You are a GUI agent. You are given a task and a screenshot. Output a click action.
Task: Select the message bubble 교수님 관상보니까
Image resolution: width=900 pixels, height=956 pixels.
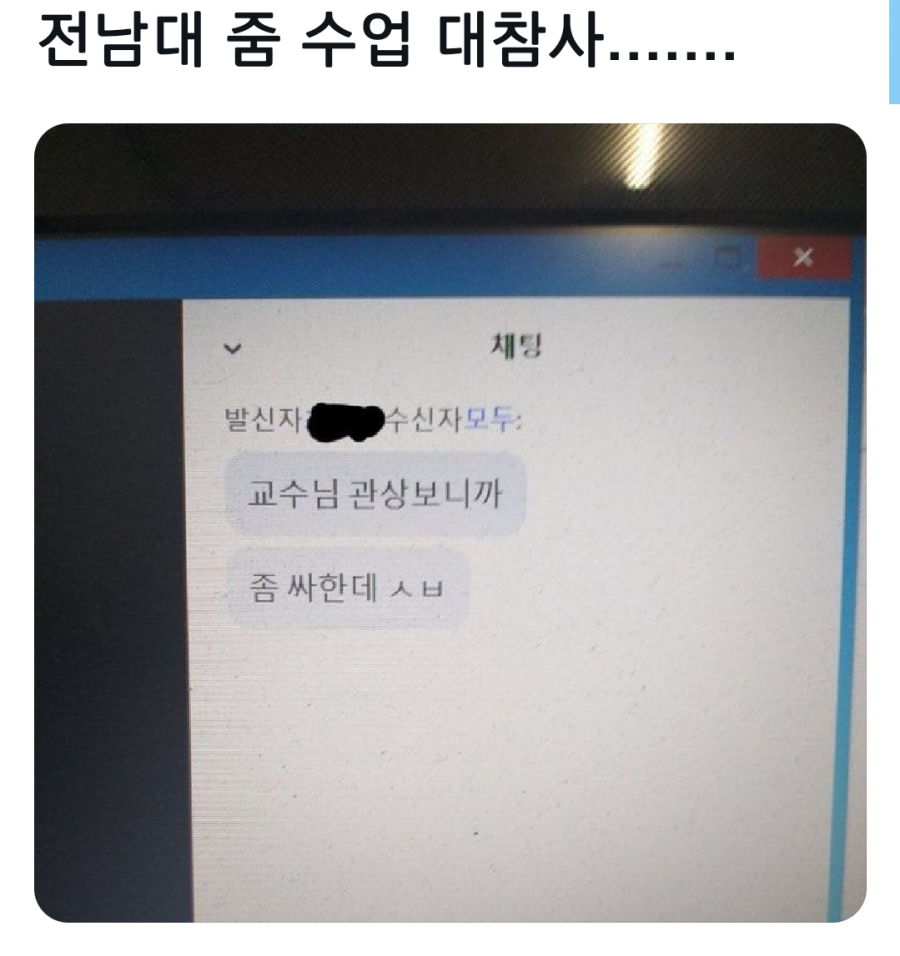[x=376, y=494]
